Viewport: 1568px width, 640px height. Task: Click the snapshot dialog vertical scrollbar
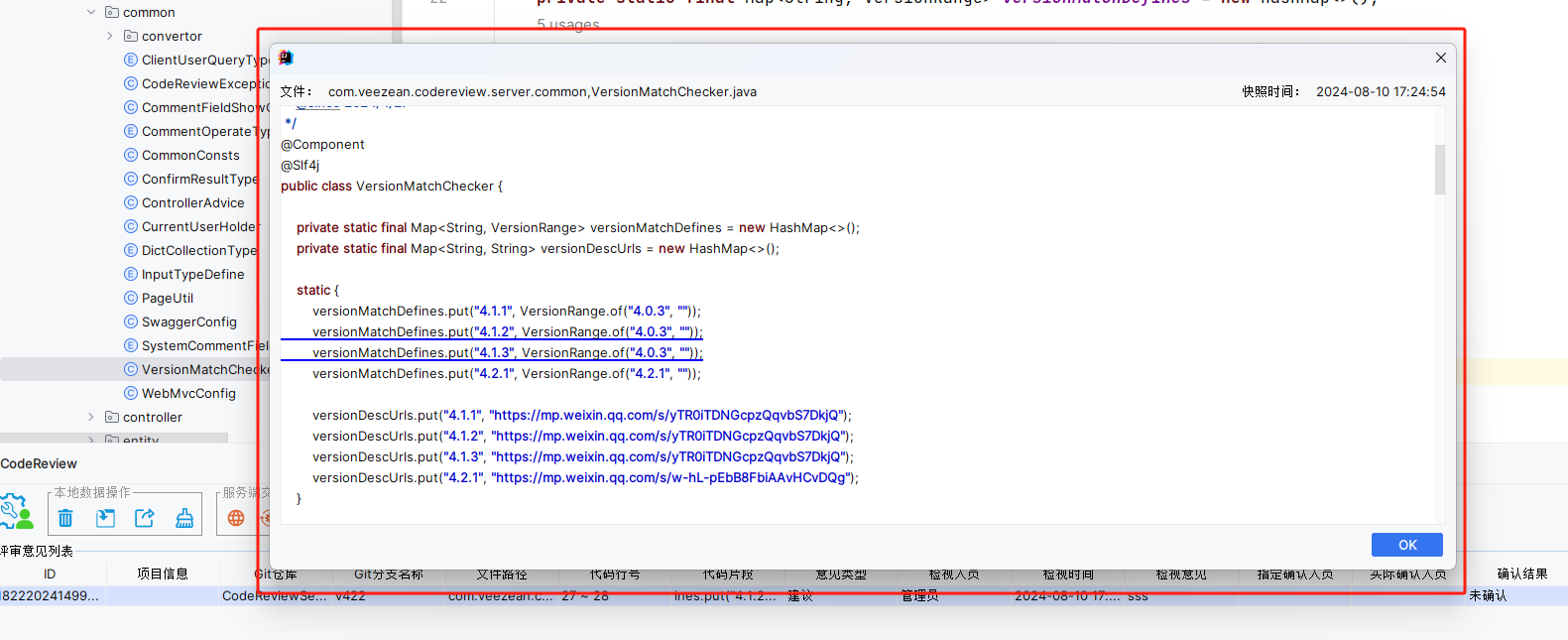click(1440, 170)
